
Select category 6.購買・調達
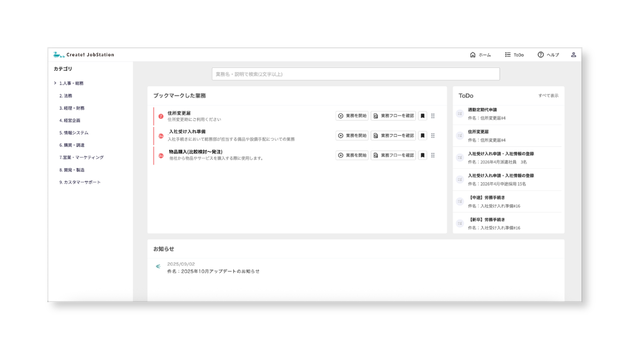(x=71, y=145)
